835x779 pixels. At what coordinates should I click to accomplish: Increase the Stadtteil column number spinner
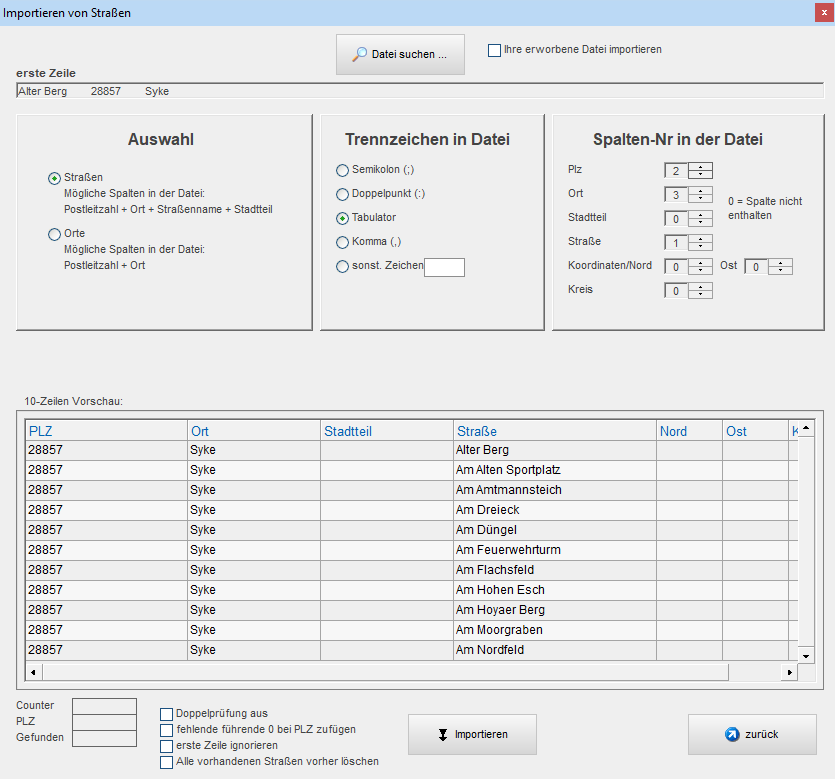(x=701, y=214)
